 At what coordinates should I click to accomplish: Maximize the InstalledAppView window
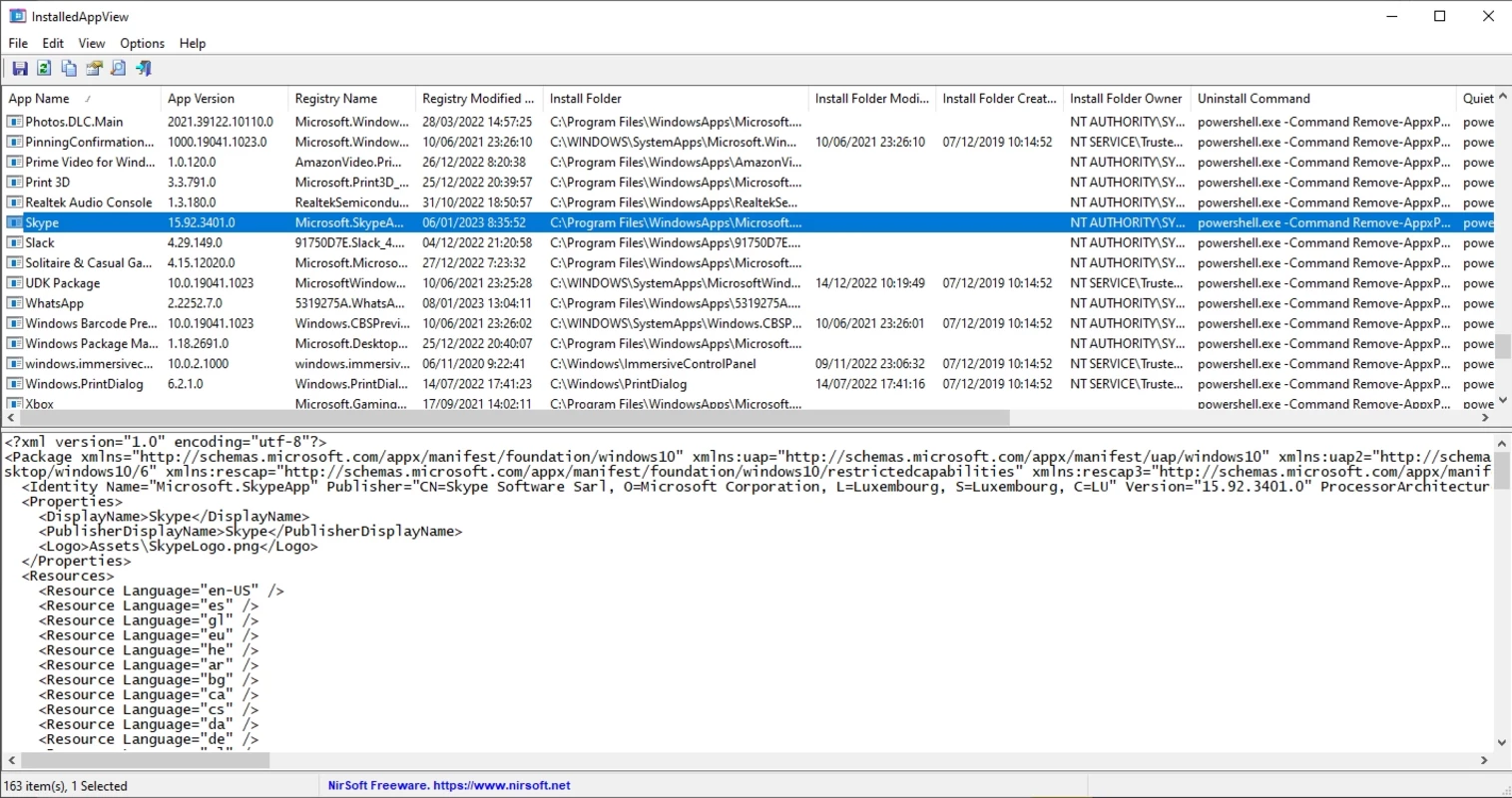click(x=1440, y=16)
